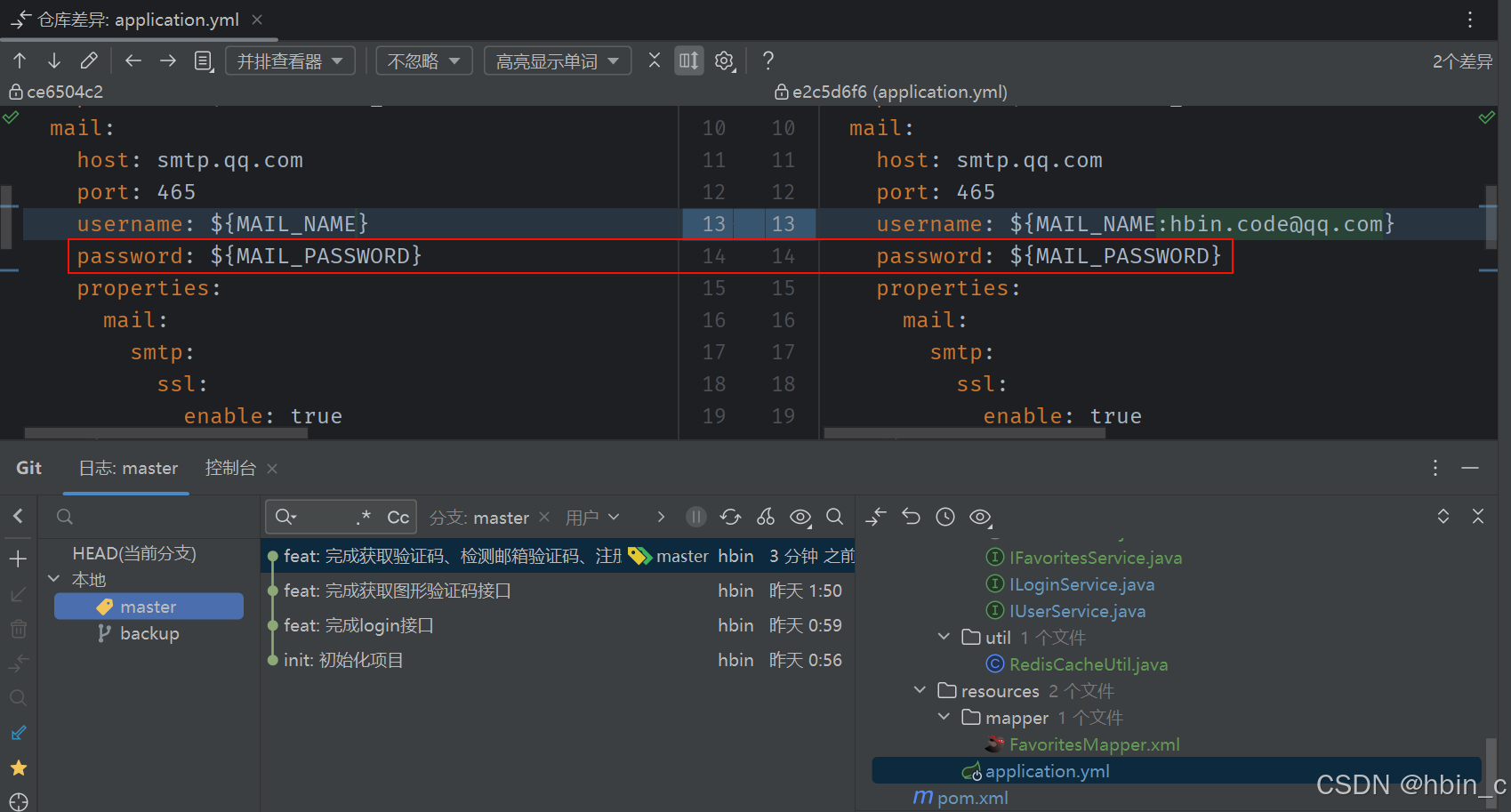Clear the 分支: master filter
This screenshot has height=812, width=1511.
pos(544,517)
